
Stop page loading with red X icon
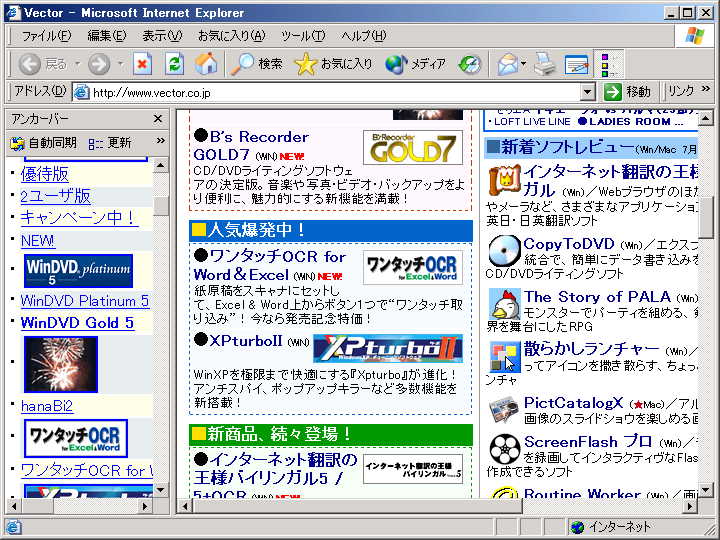(142, 64)
